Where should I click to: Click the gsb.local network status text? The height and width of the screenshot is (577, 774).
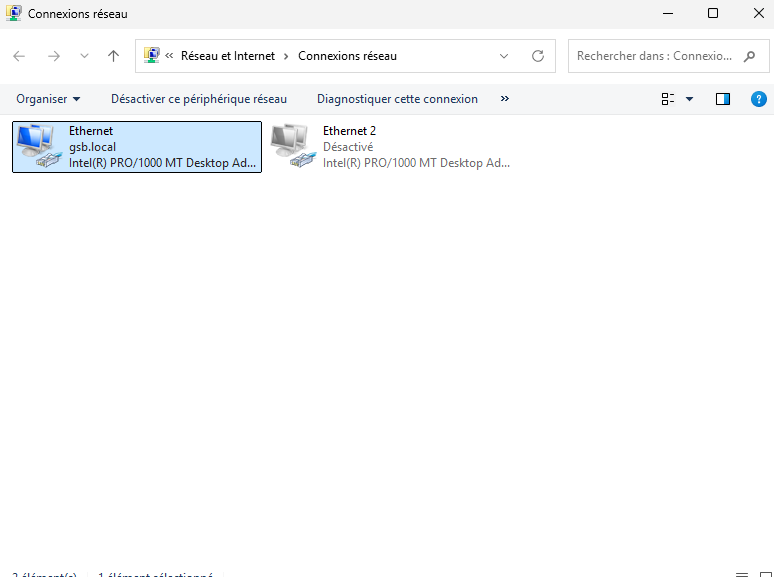click(92, 147)
